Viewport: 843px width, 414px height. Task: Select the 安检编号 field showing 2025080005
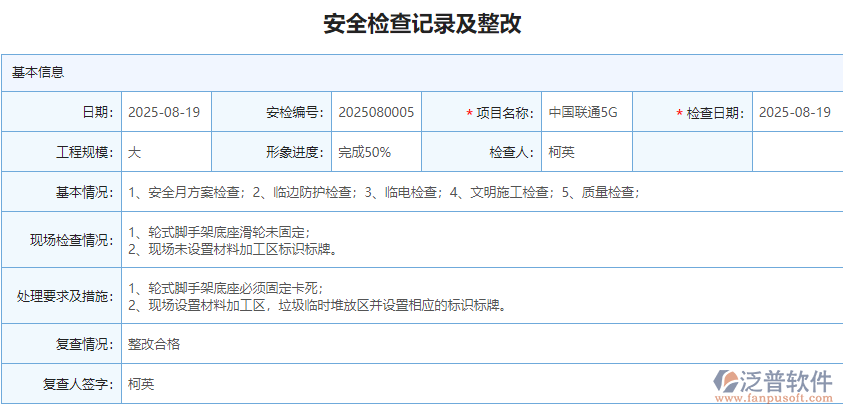tap(376, 112)
